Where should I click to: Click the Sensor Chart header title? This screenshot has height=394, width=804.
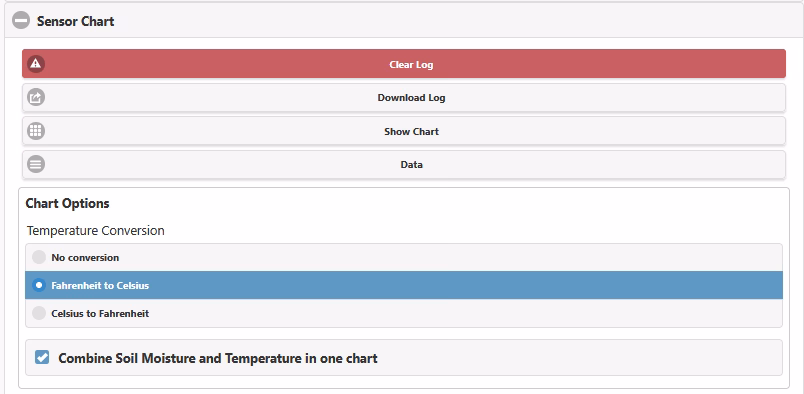pyautogui.click(x=75, y=21)
